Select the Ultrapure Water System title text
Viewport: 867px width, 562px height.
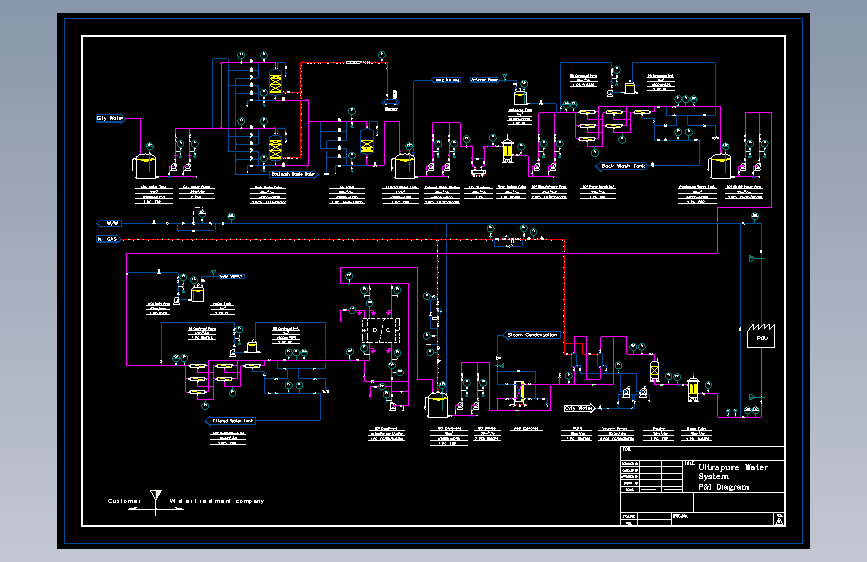(x=733, y=471)
